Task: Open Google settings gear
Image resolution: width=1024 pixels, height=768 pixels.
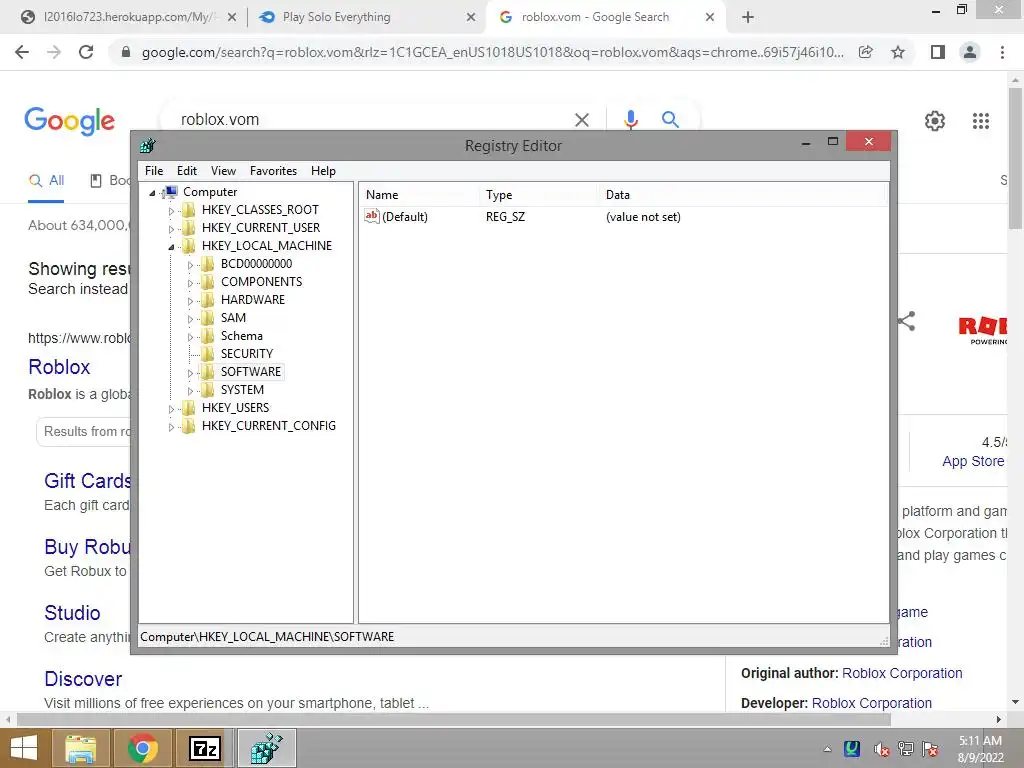Action: click(935, 121)
